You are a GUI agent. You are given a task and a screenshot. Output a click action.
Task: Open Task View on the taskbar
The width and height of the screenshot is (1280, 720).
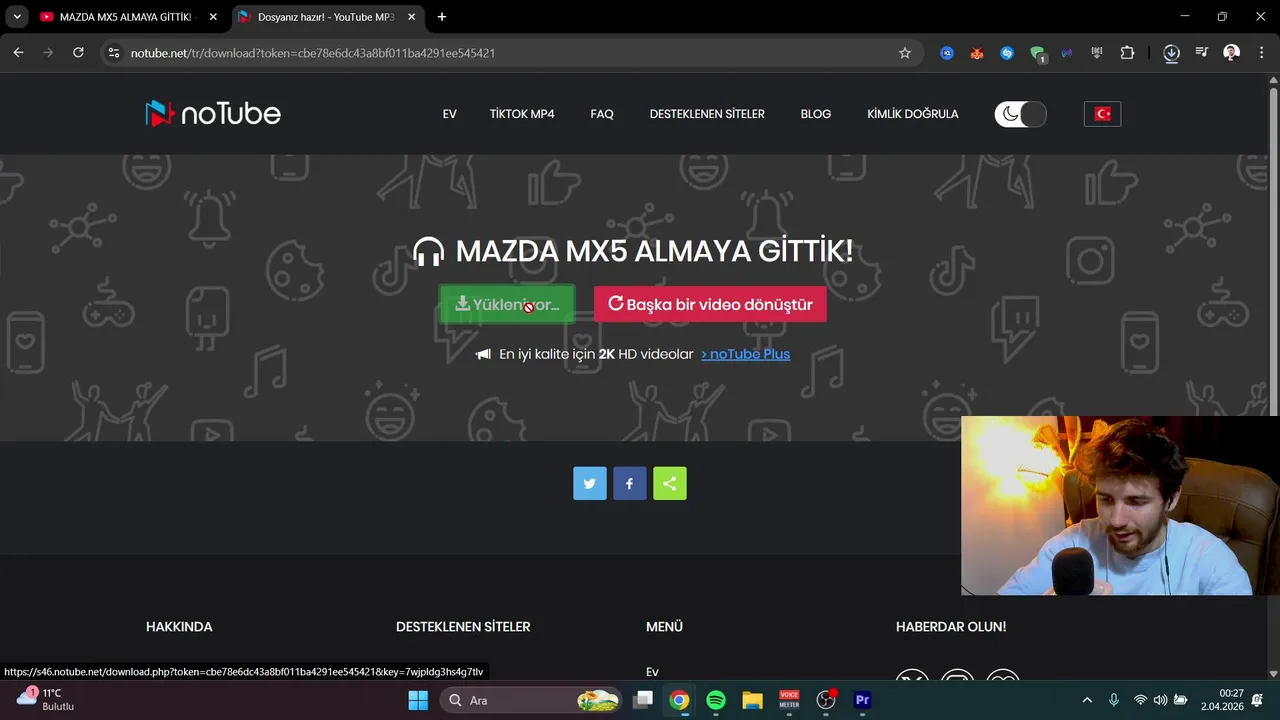click(643, 700)
